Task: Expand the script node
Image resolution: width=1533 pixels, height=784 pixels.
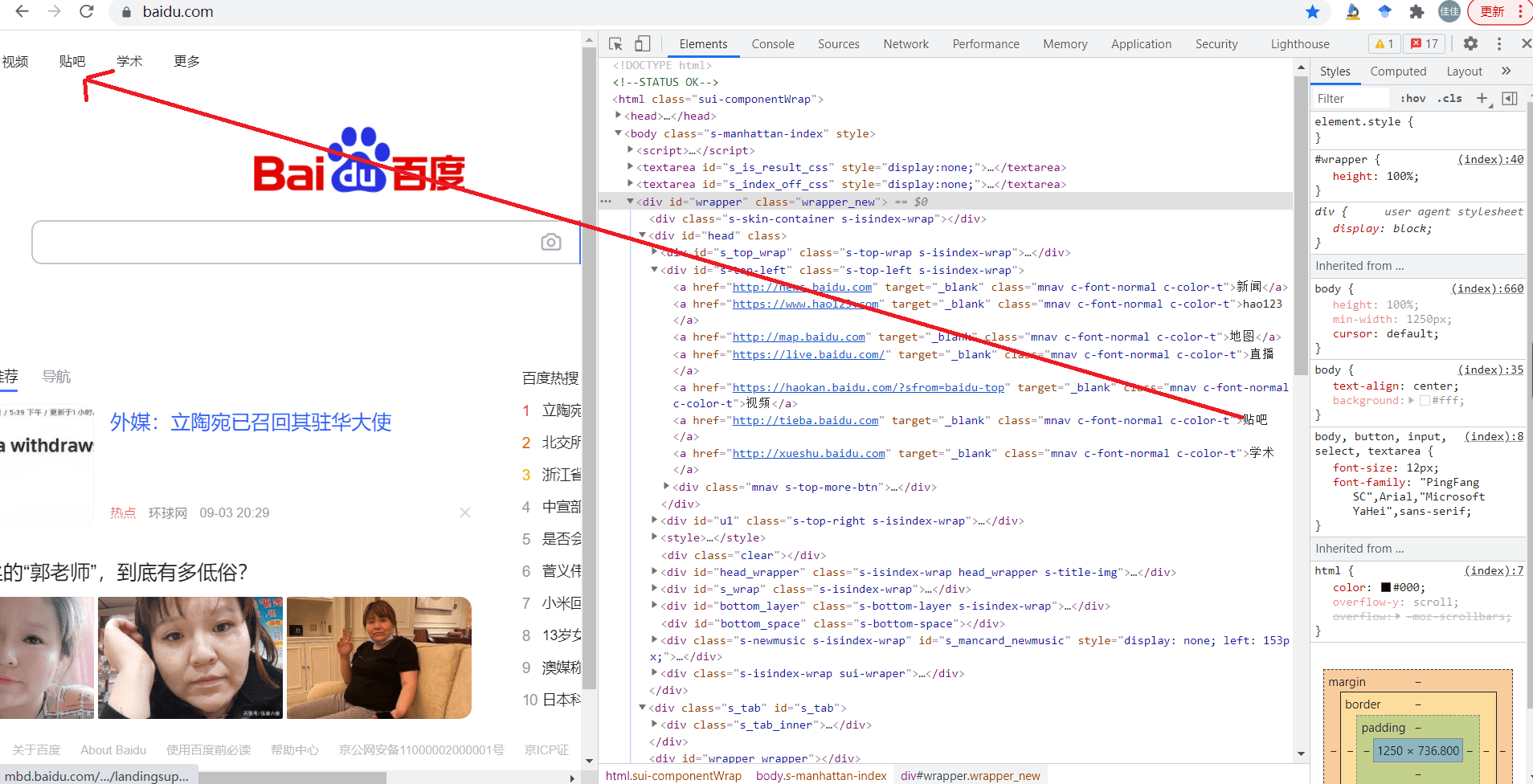Action: point(630,150)
